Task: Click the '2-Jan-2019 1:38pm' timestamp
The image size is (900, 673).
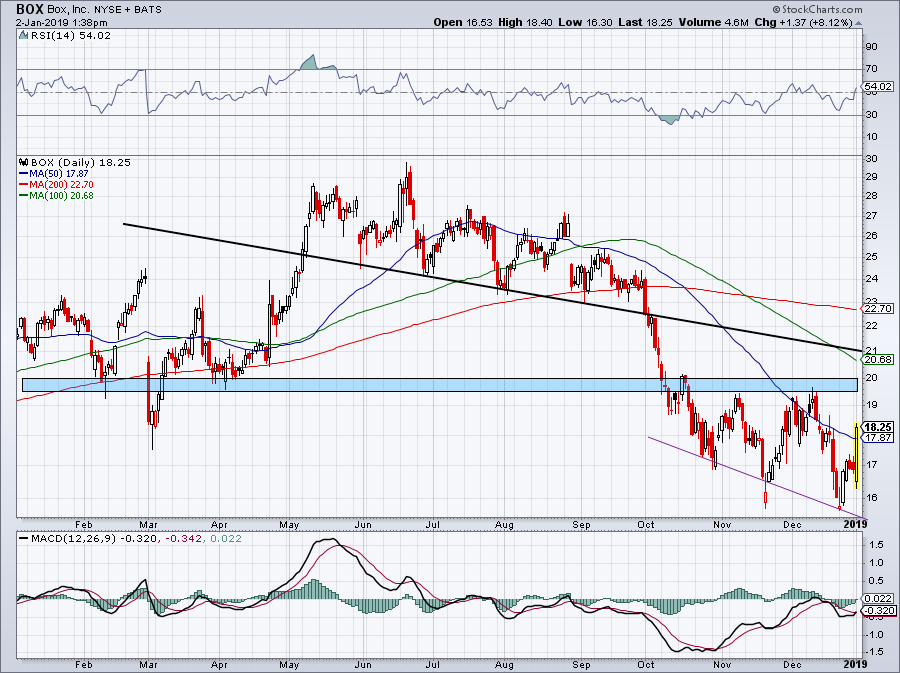Action: (x=61, y=22)
